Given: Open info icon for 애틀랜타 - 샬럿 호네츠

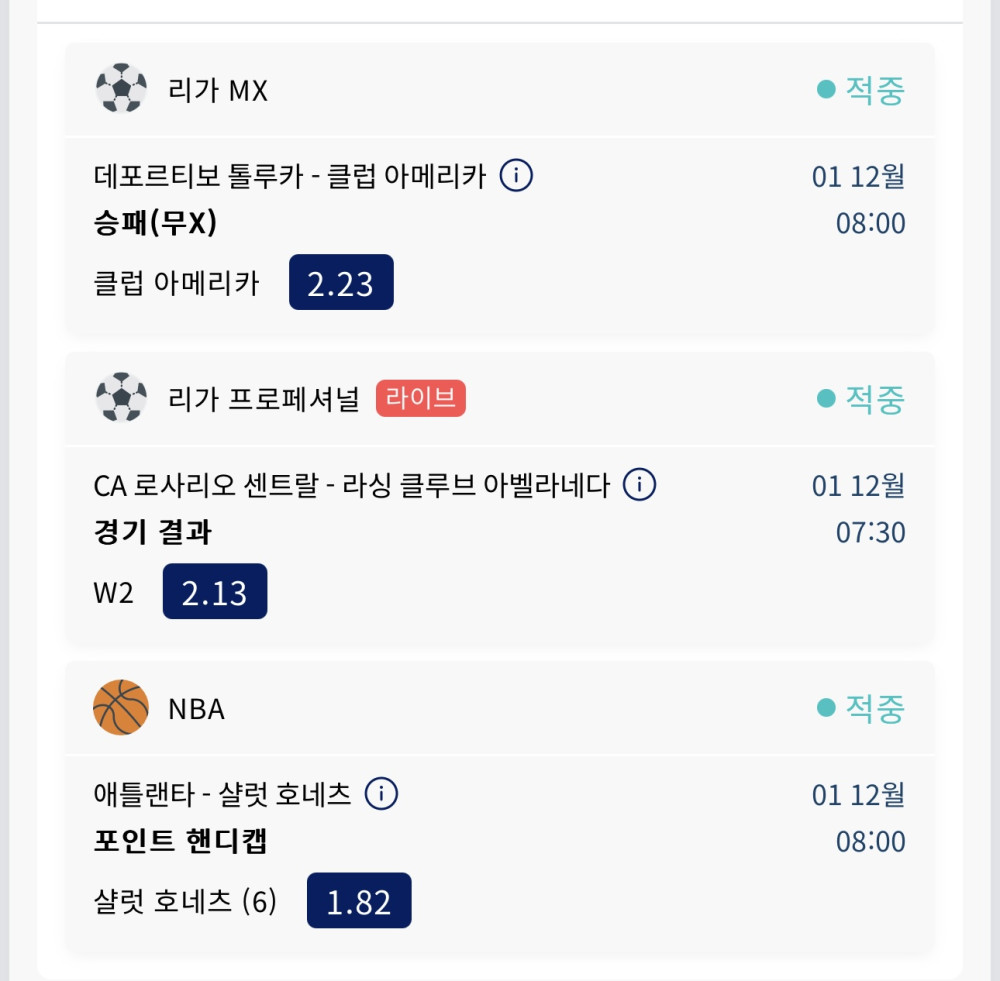Looking at the screenshot, I should click(381, 794).
